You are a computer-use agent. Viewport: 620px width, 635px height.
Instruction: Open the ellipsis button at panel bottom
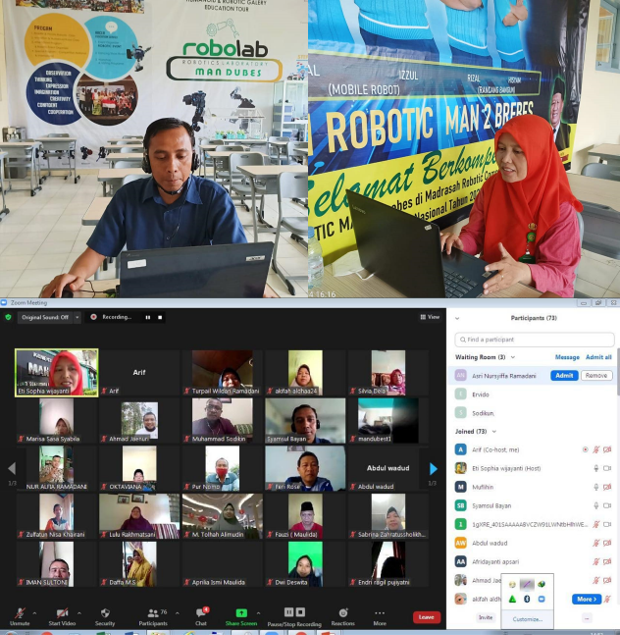(586, 618)
